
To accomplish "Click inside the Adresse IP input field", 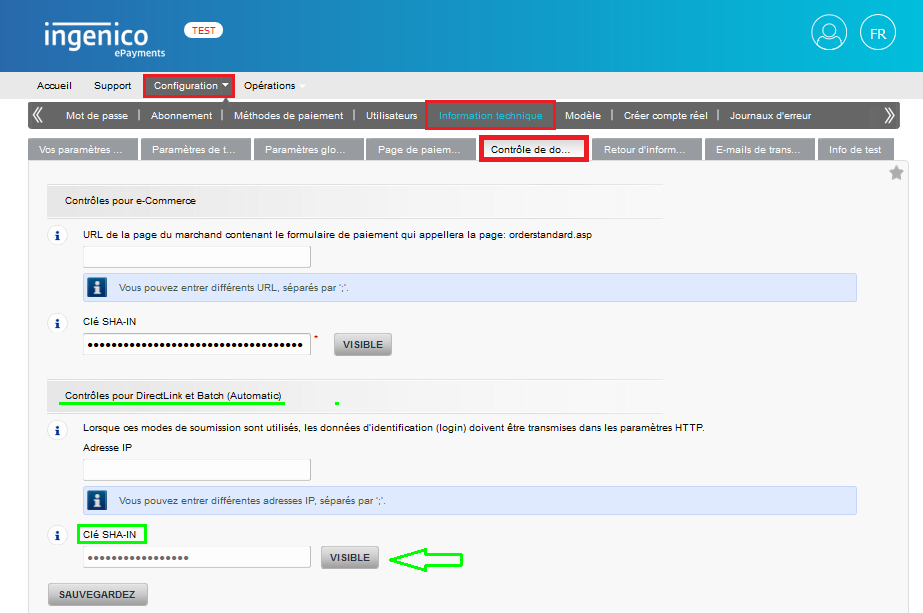I will (x=196, y=469).
